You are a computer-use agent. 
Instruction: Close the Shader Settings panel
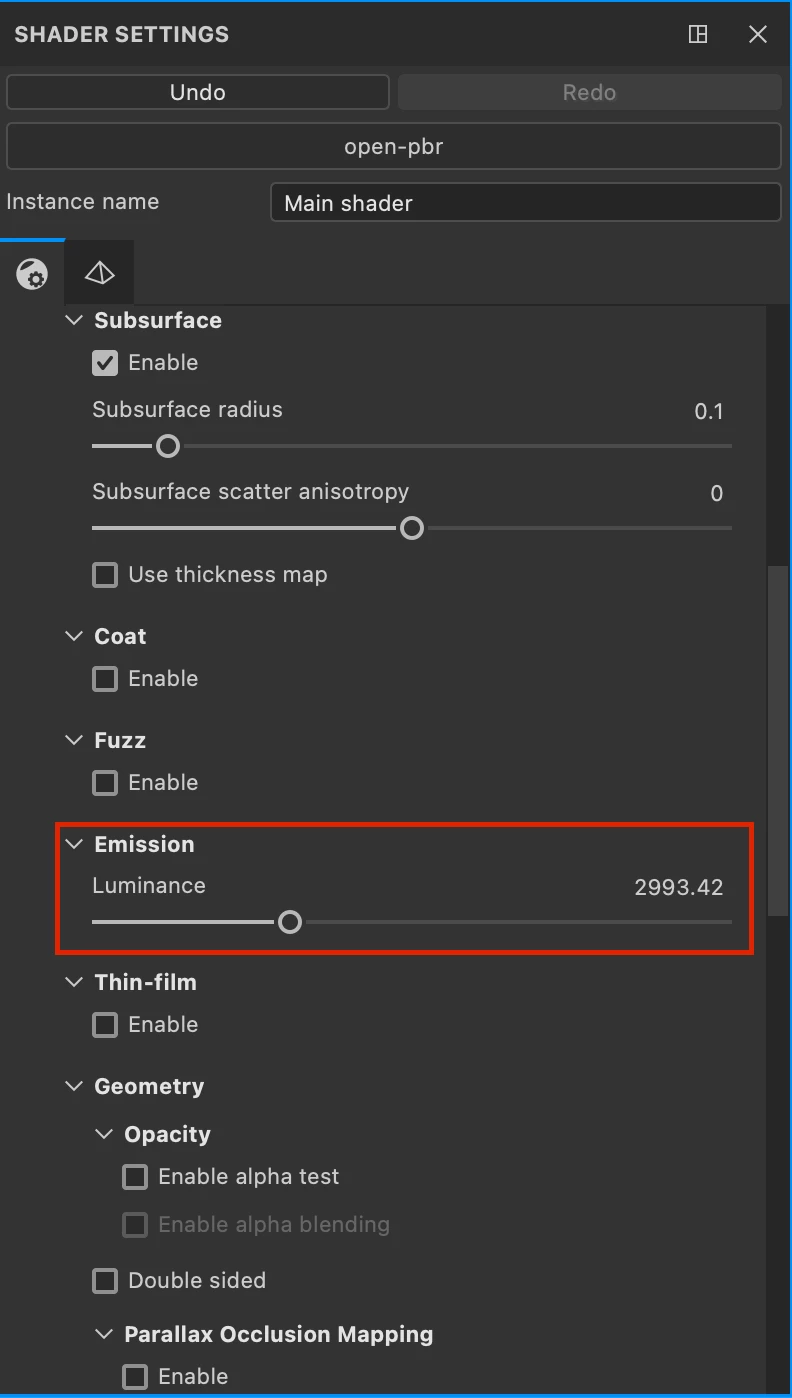(x=758, y=34)
